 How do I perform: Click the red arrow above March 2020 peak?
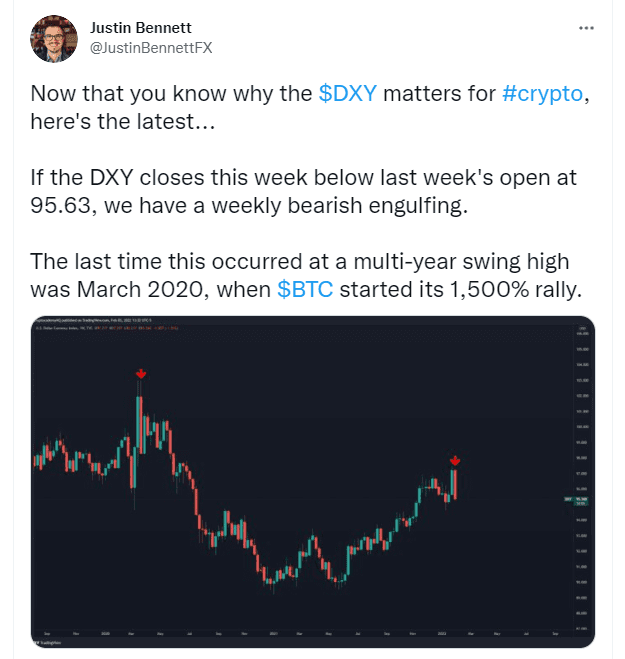[141, 374]
